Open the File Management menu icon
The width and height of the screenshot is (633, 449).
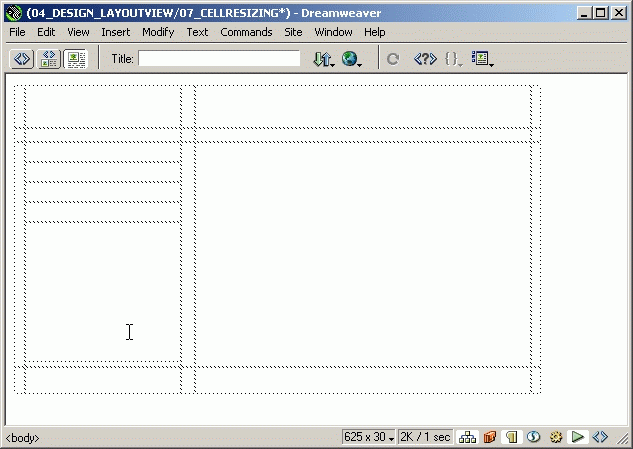324,59
